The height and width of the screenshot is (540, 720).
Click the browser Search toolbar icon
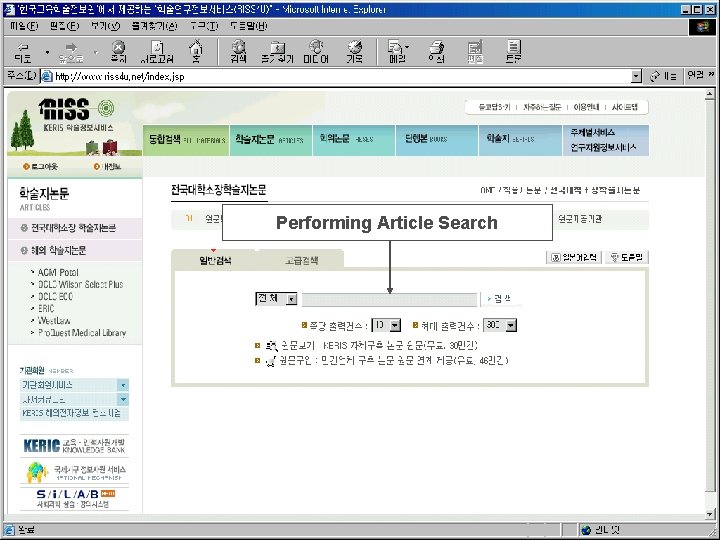point(239,51)
